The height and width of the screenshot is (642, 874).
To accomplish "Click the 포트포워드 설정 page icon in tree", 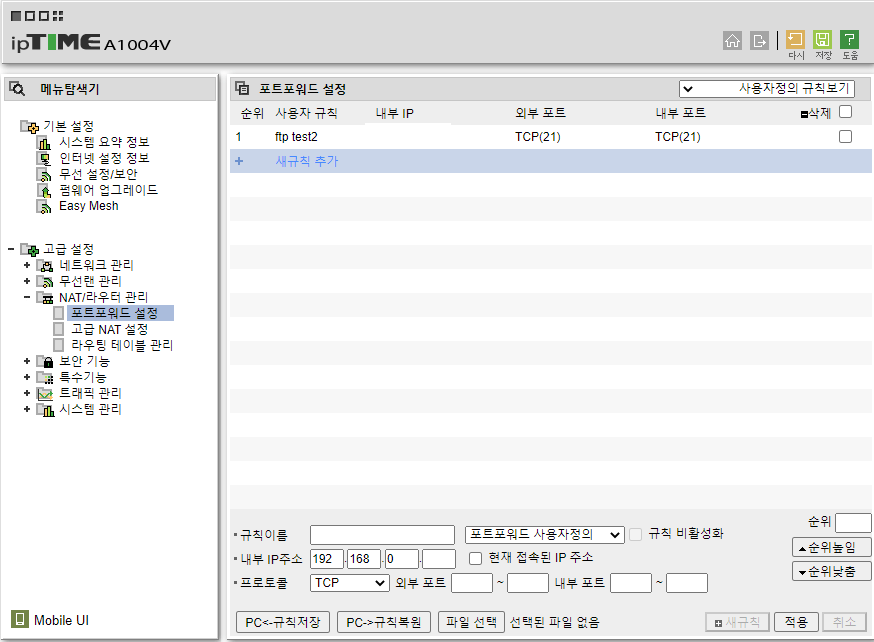I will pyautogui.click(x=59, y=313).
